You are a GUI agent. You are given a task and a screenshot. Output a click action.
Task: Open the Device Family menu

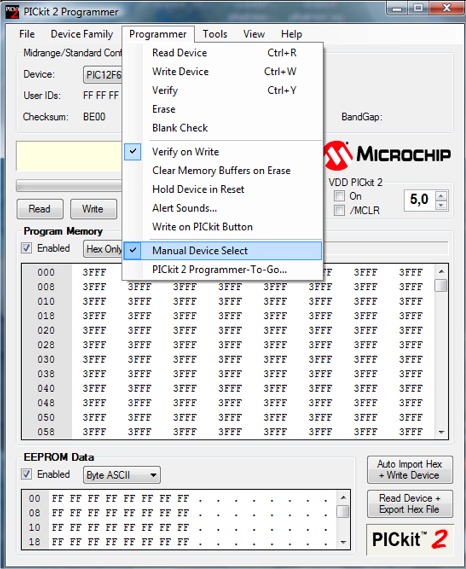point(82,34)
